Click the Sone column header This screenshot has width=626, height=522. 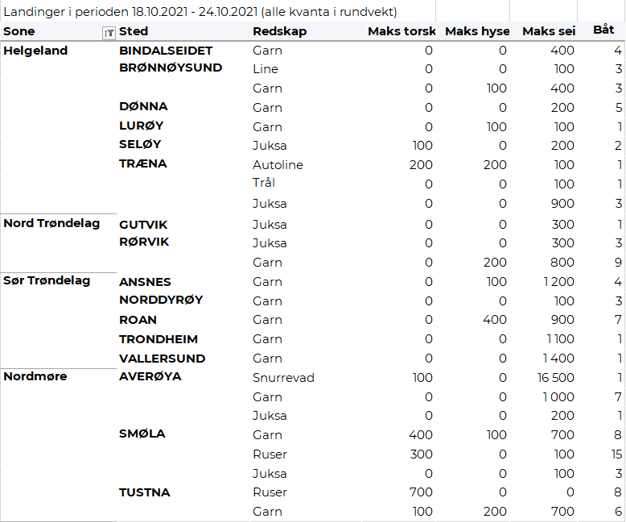click(x=20, y=32)
